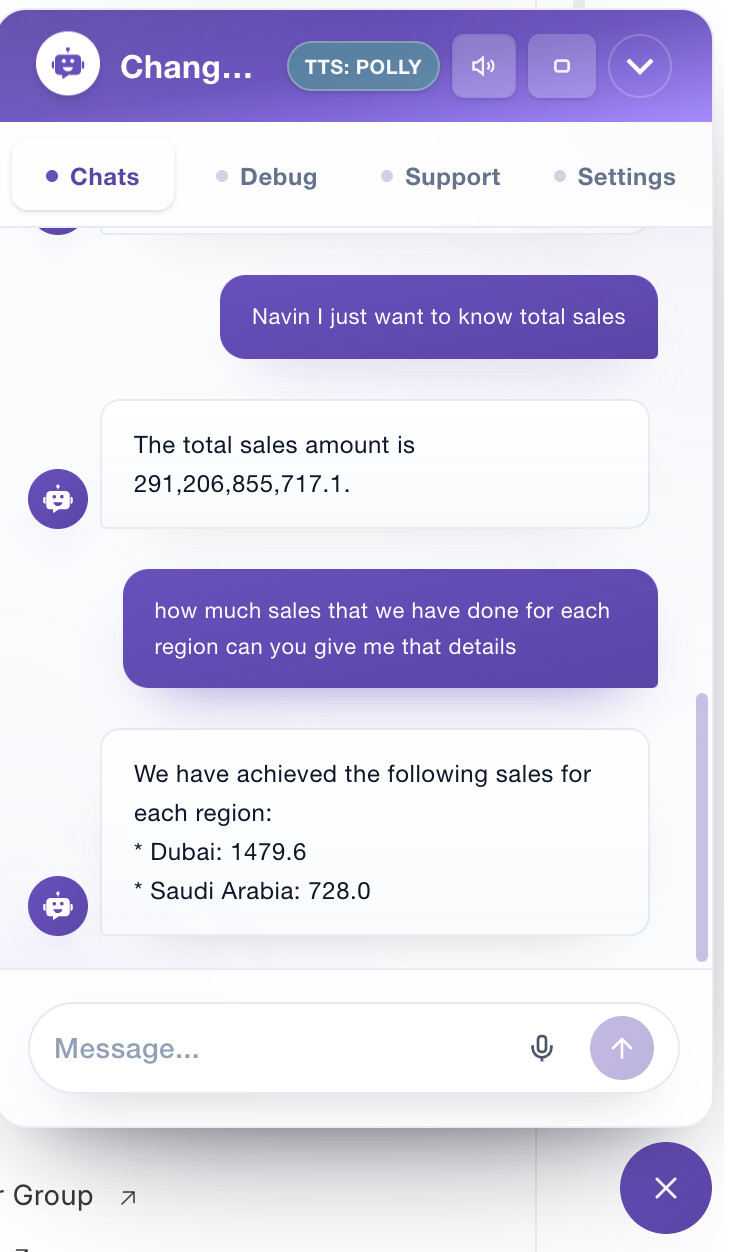The height and width of the screenshot is (1252, 746).
Task: Click the bot avatar beside the total sales reply
Action: (58, 498)
